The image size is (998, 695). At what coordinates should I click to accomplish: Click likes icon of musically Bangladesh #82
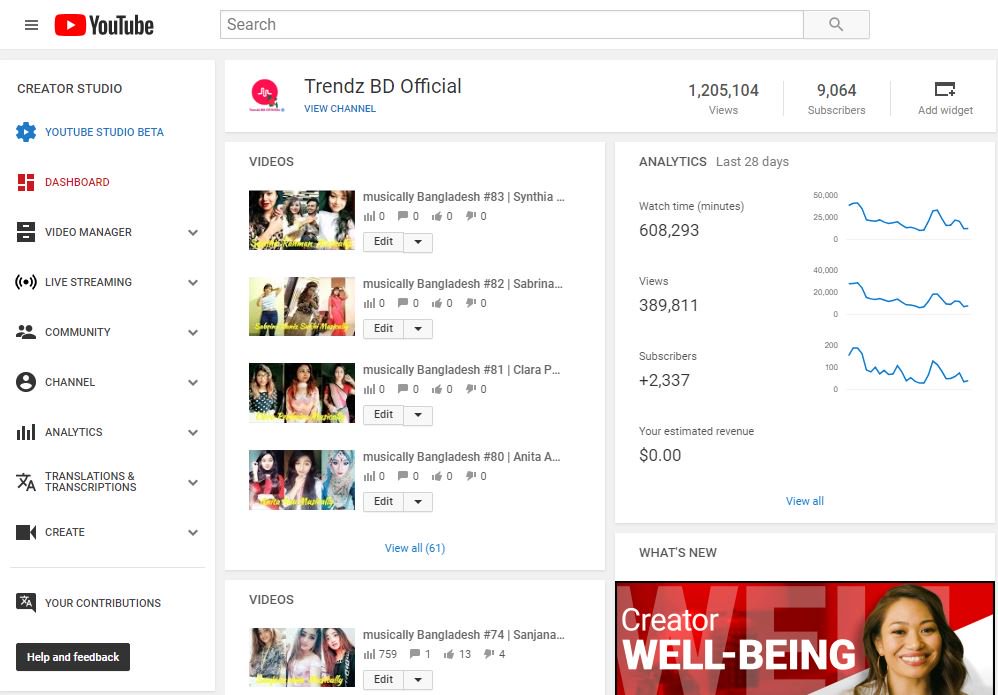pos(437,304)
